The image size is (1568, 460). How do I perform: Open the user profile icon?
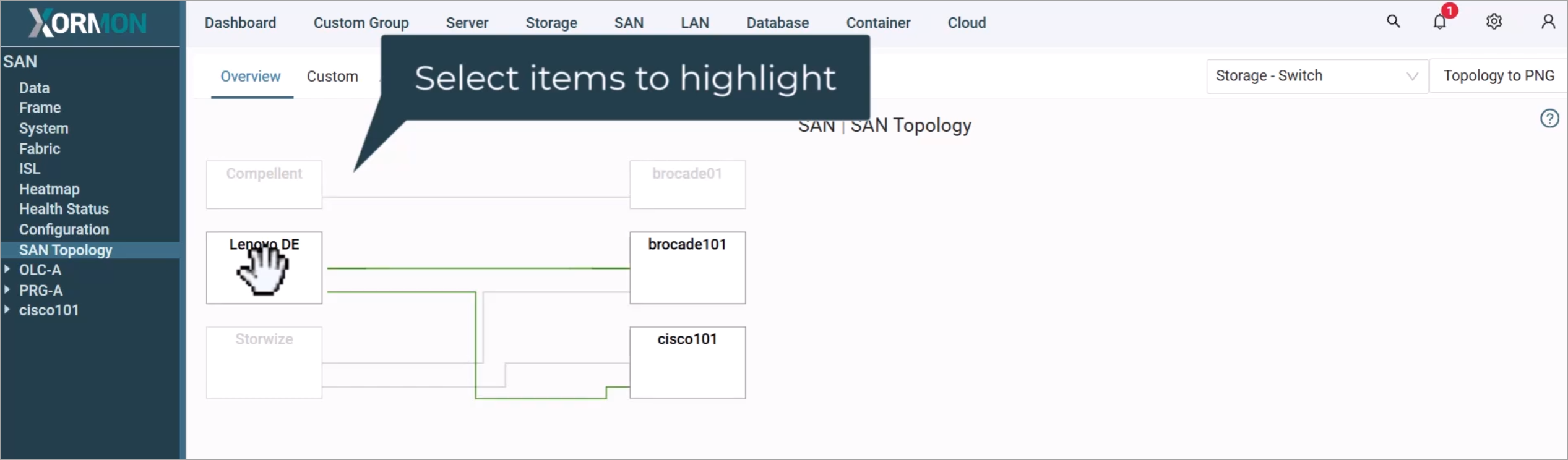(x=1548, y=22)
